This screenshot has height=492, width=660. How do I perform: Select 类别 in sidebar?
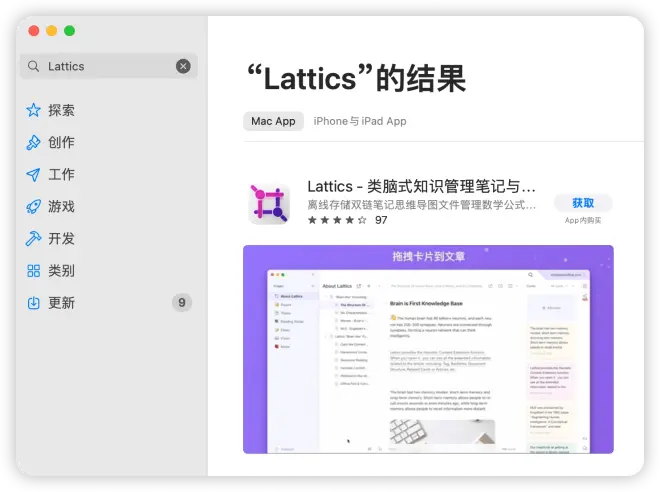tap(61, 271)
